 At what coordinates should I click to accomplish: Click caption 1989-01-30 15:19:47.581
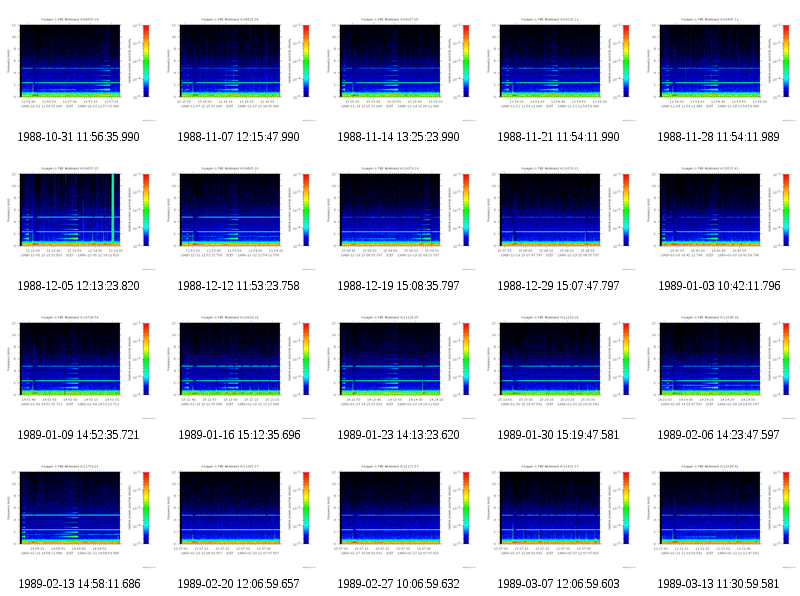pos(558,435)
